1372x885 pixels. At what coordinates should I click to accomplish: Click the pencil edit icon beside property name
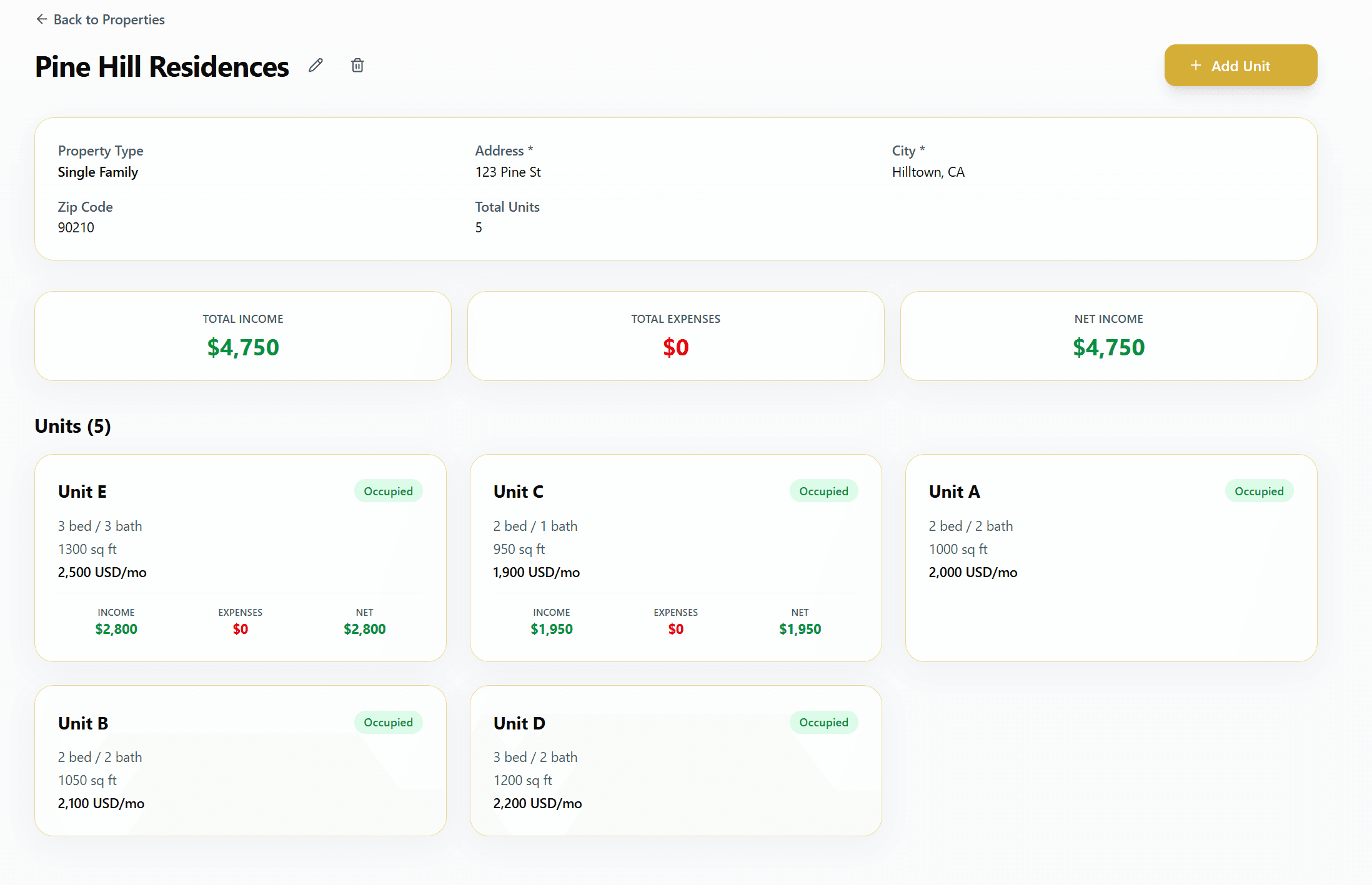pos(316,66)
